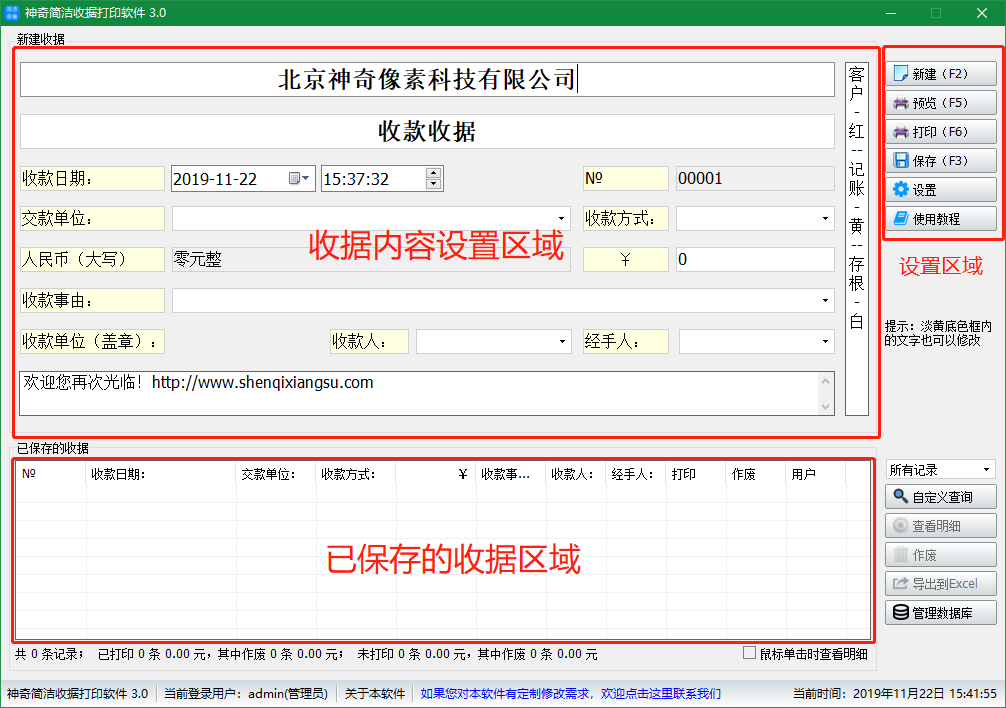This screenshot has width=1006, height=708.
Task: Click the company name title field
Action: (x=427, y=80)
